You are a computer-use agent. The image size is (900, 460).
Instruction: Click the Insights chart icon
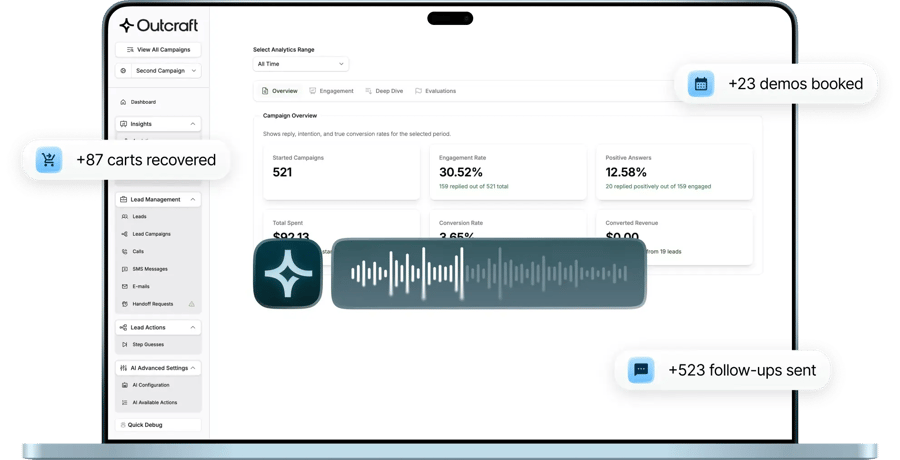point(123,124)
